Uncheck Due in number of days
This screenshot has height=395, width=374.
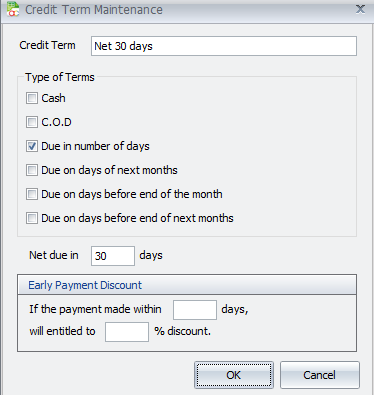pos(32,146)
